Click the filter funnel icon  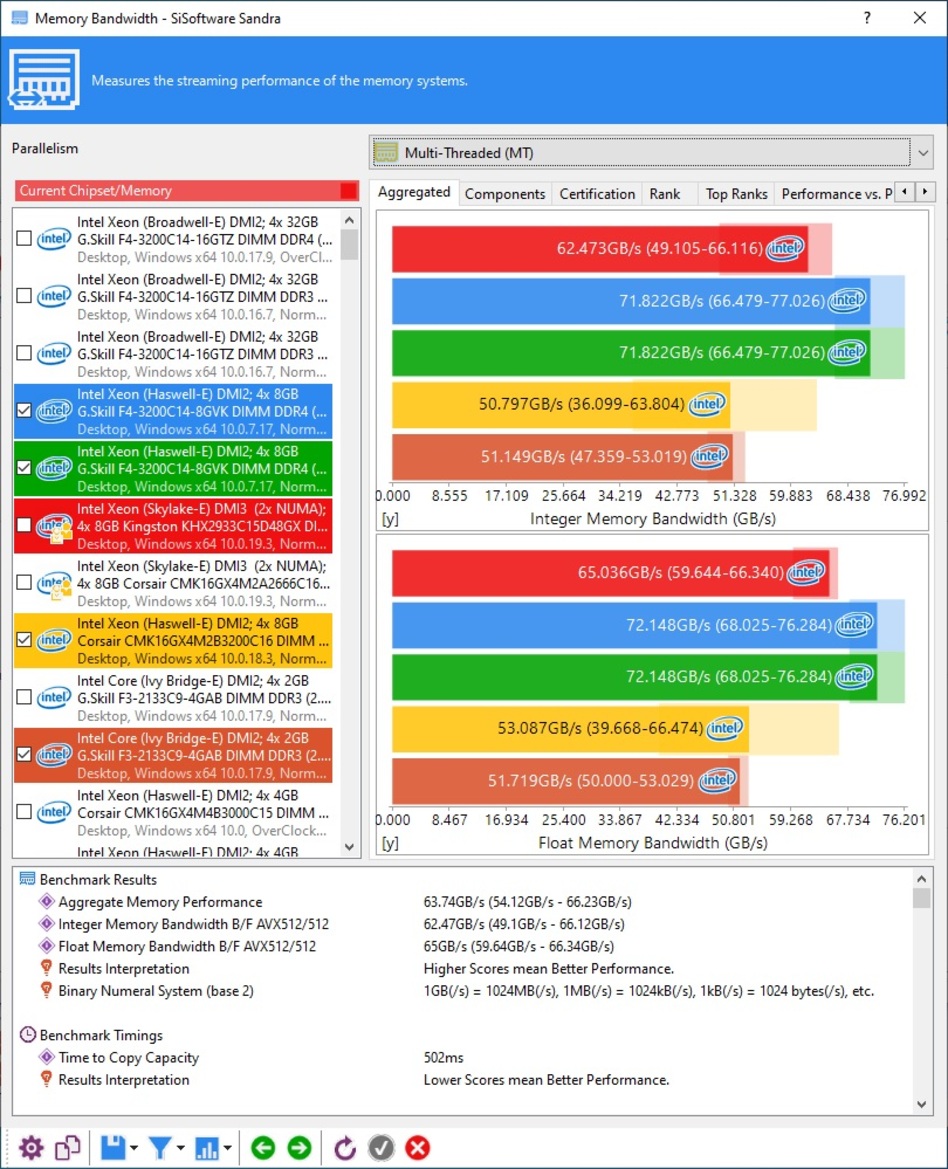point(159,1147)
